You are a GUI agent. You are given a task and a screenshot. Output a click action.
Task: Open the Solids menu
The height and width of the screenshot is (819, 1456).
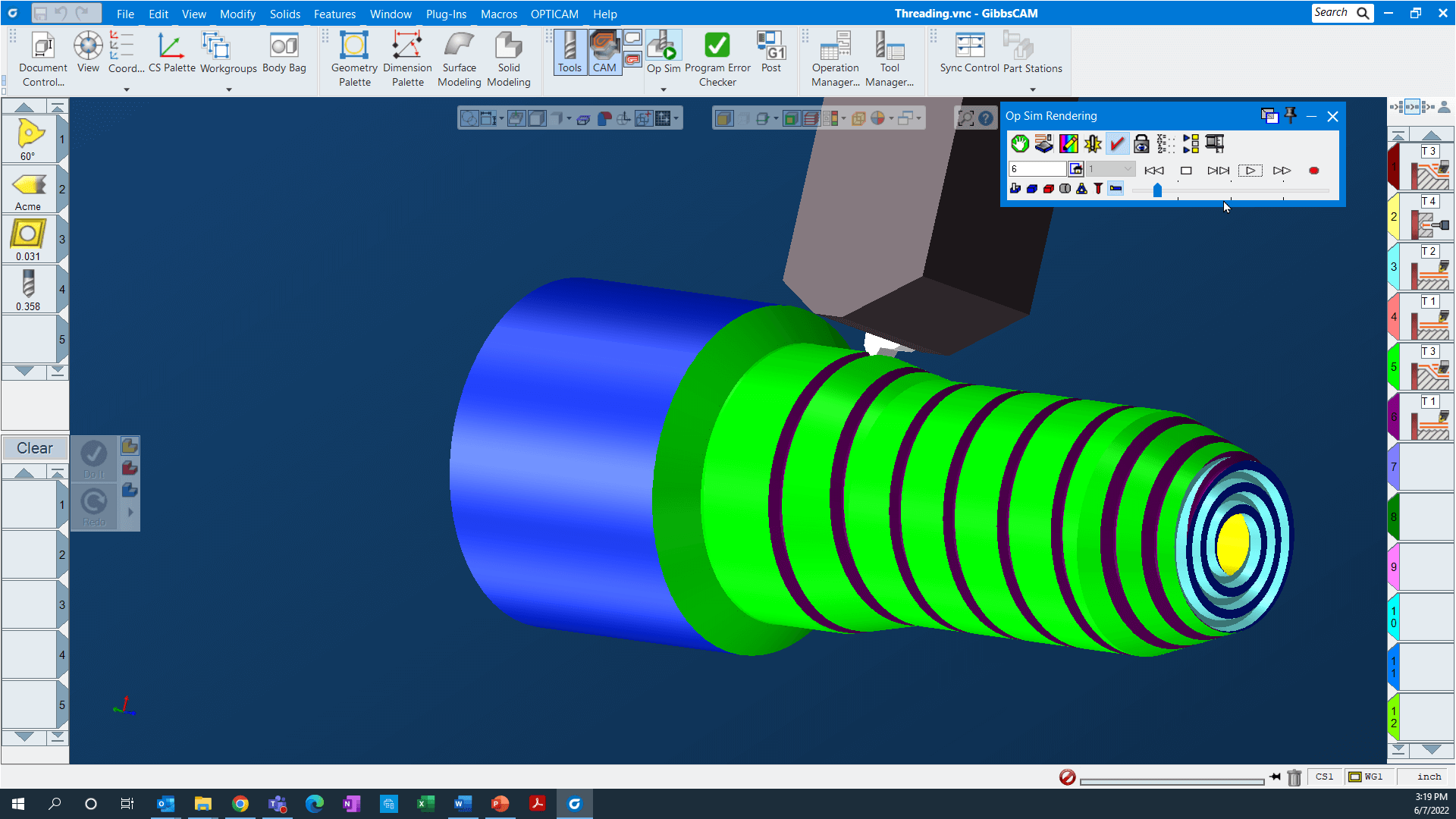click(x=284, y=14)
